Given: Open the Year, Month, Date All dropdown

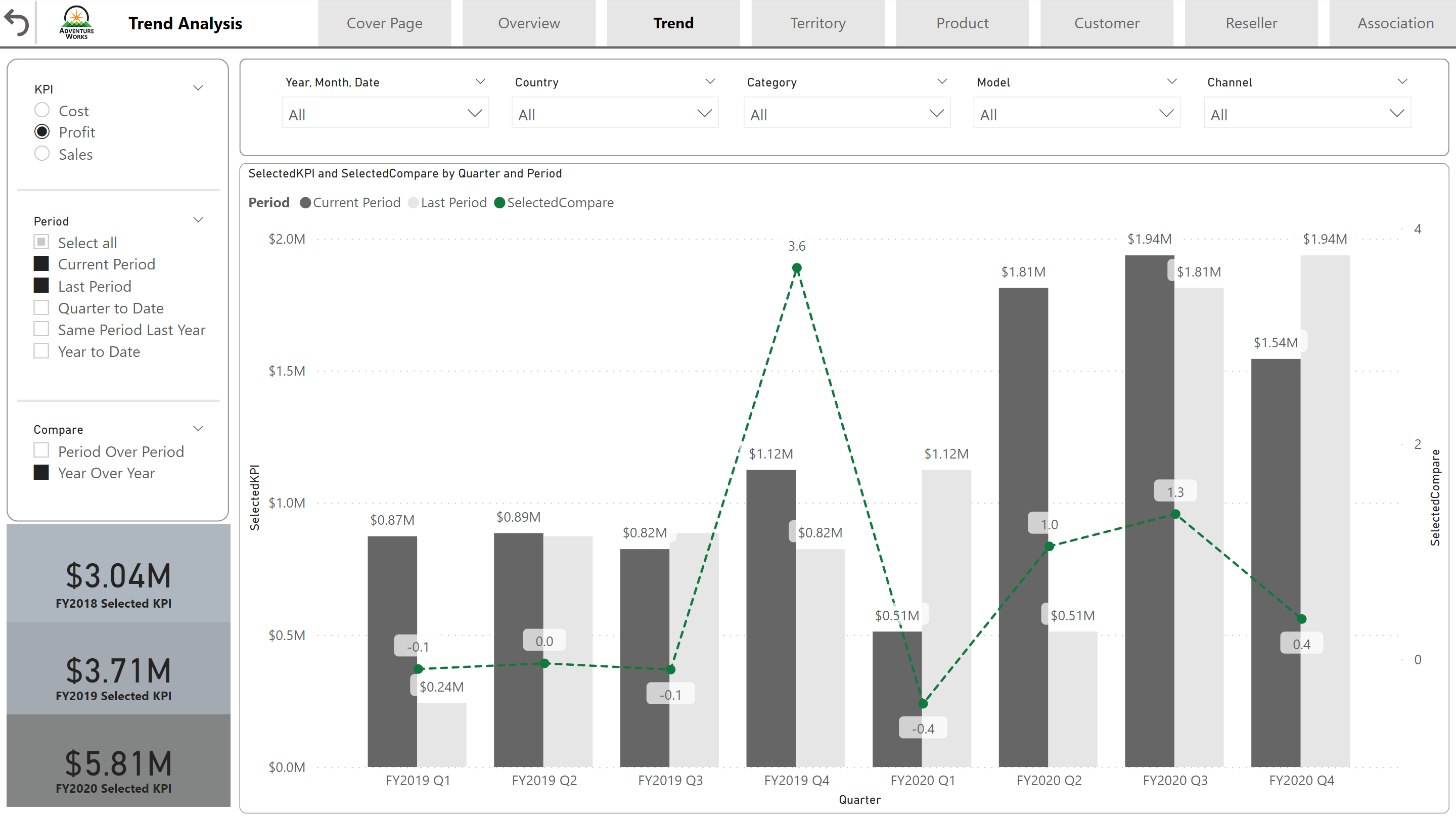Looking at the screenshot, I should pyautogui.click(x=384, y=114).
